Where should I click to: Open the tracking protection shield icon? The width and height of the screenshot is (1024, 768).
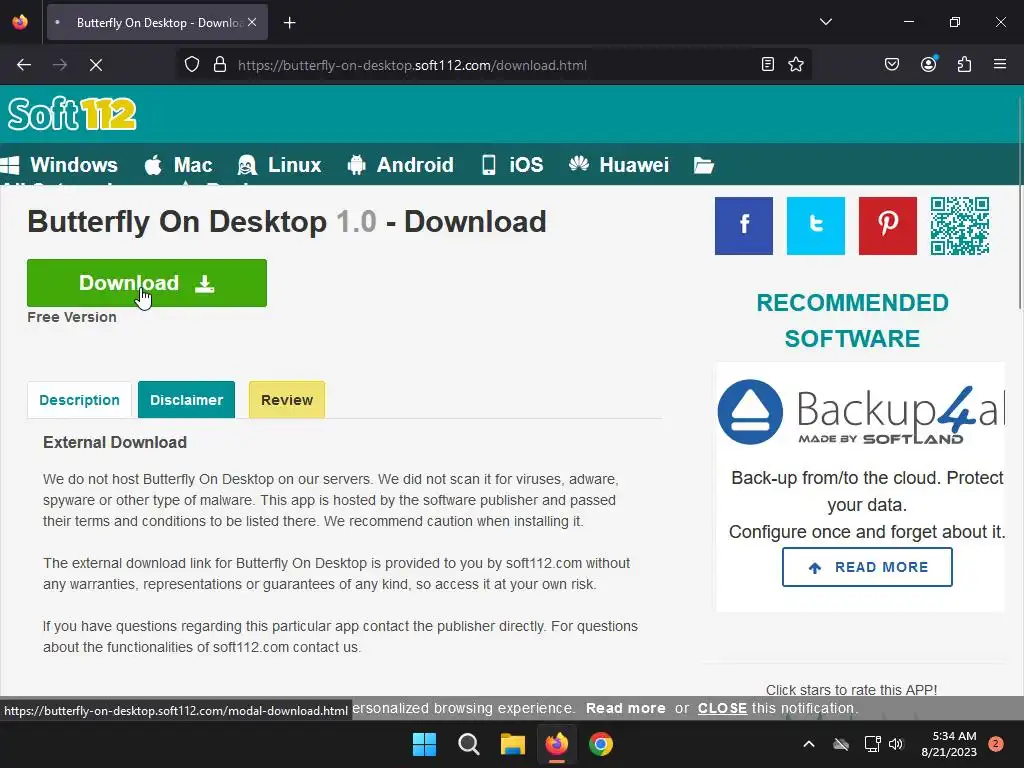click(x=192, y=65)
